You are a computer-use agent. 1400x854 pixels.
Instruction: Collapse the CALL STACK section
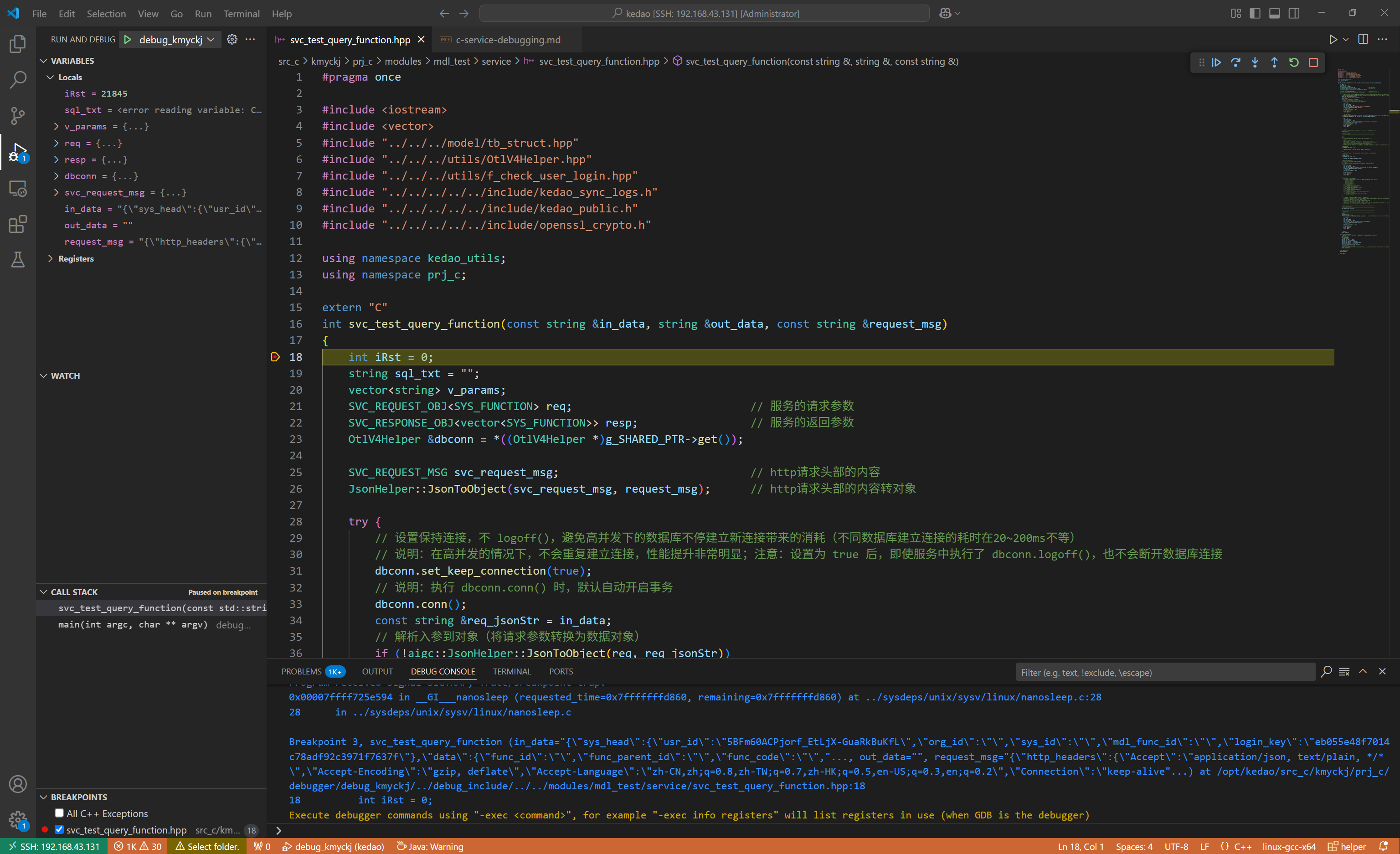pos(44,592)
